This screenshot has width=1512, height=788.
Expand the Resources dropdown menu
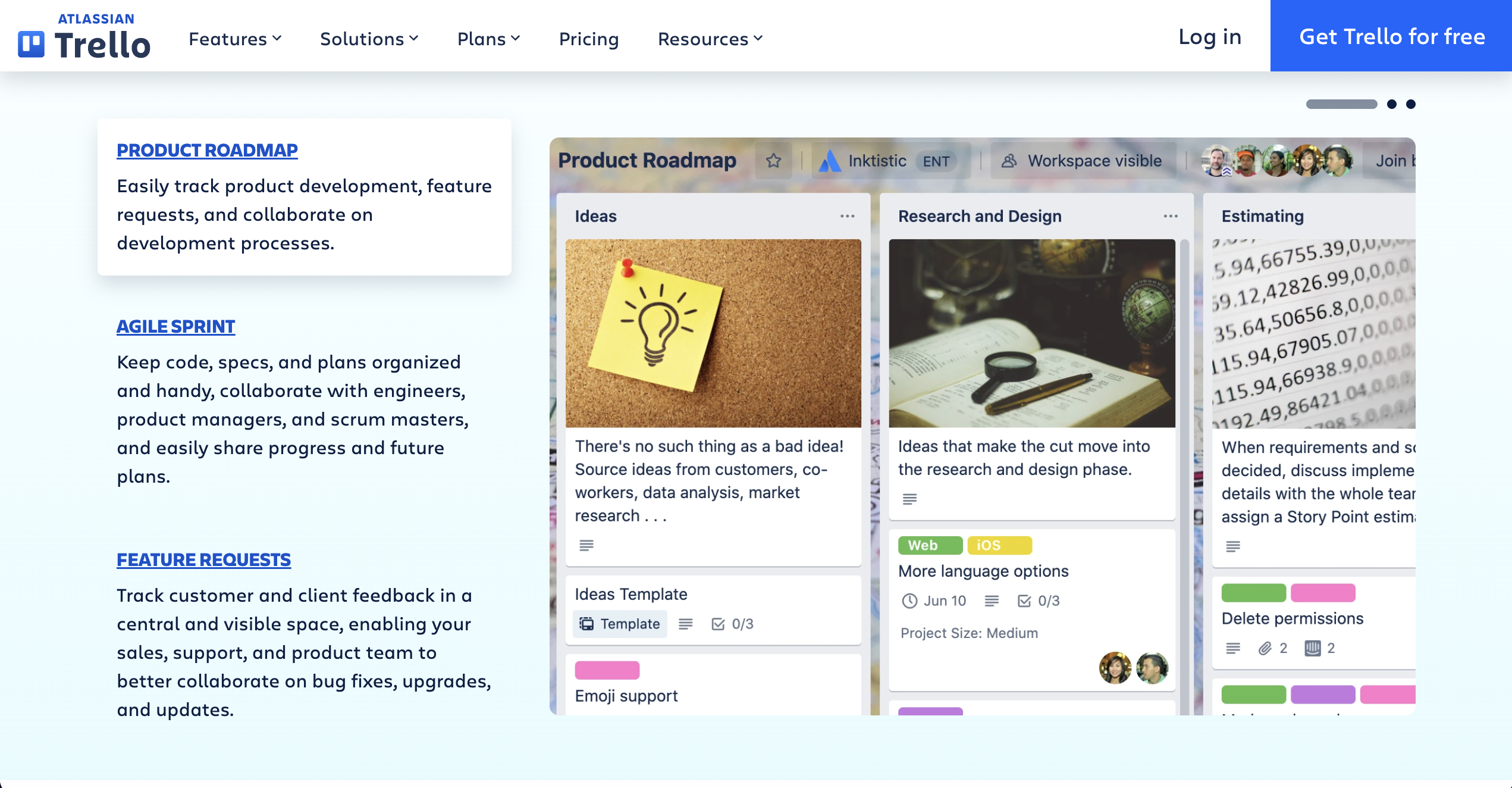[x=710, y=39]
